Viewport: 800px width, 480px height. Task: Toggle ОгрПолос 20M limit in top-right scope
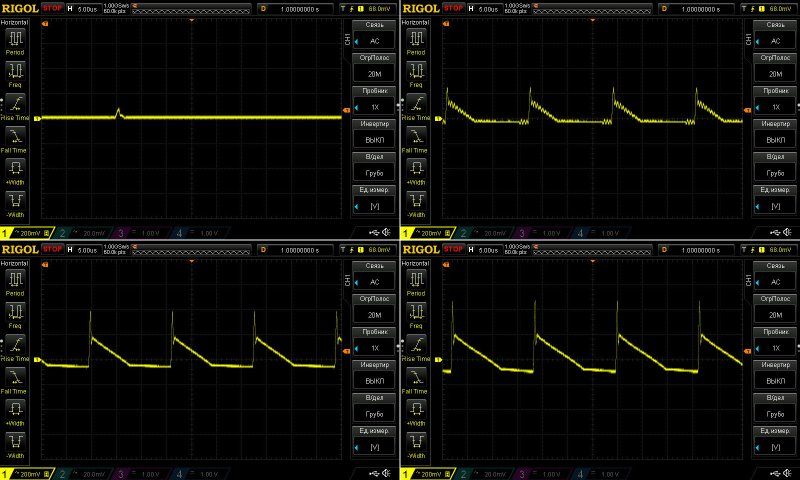pos(775,69)
